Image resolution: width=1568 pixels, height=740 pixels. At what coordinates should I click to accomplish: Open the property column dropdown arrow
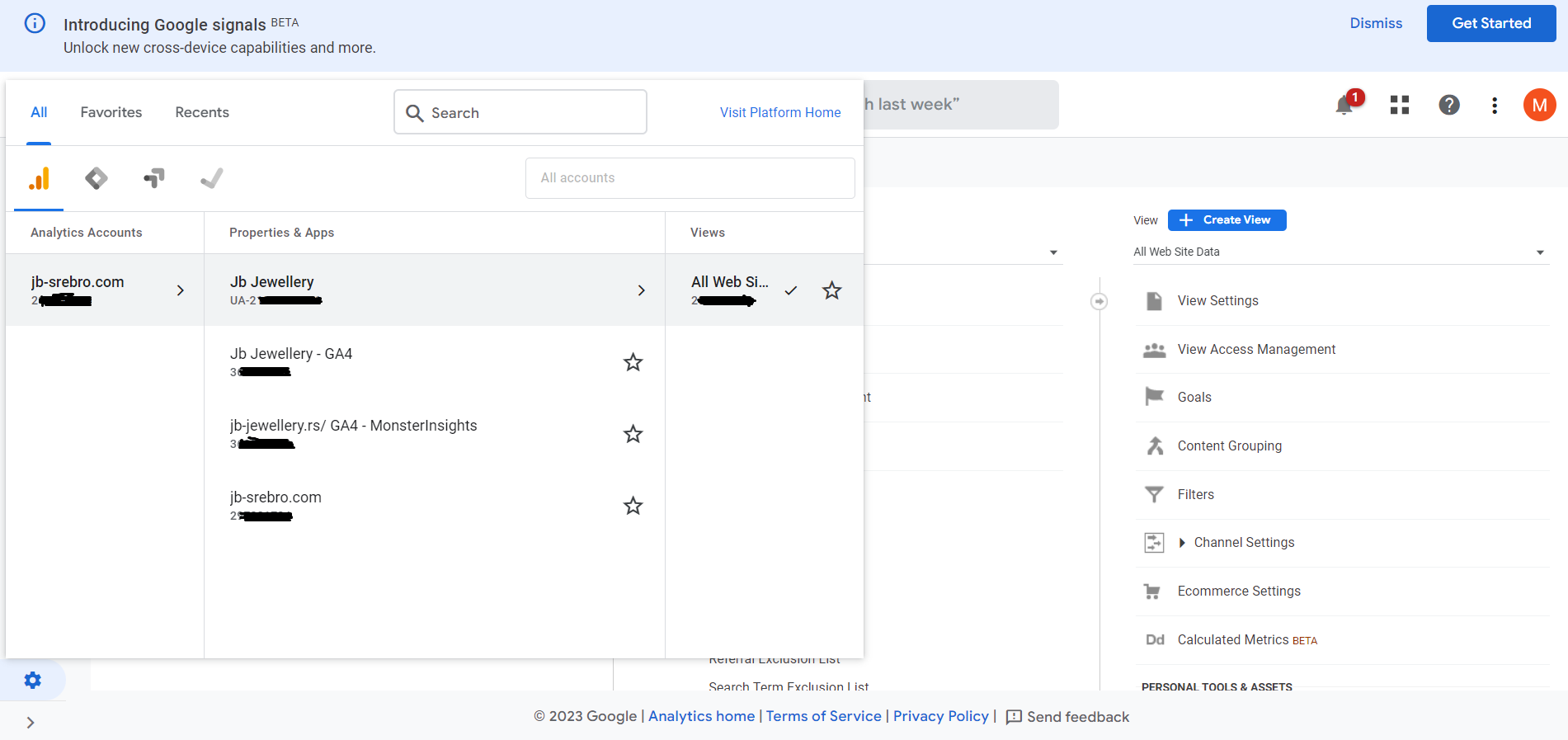tap(1053, 252)
